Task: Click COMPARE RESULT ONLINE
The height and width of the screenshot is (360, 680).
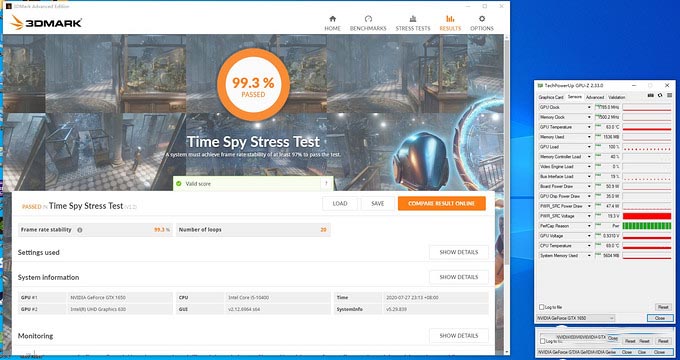Action: click(x=441, y=203)
